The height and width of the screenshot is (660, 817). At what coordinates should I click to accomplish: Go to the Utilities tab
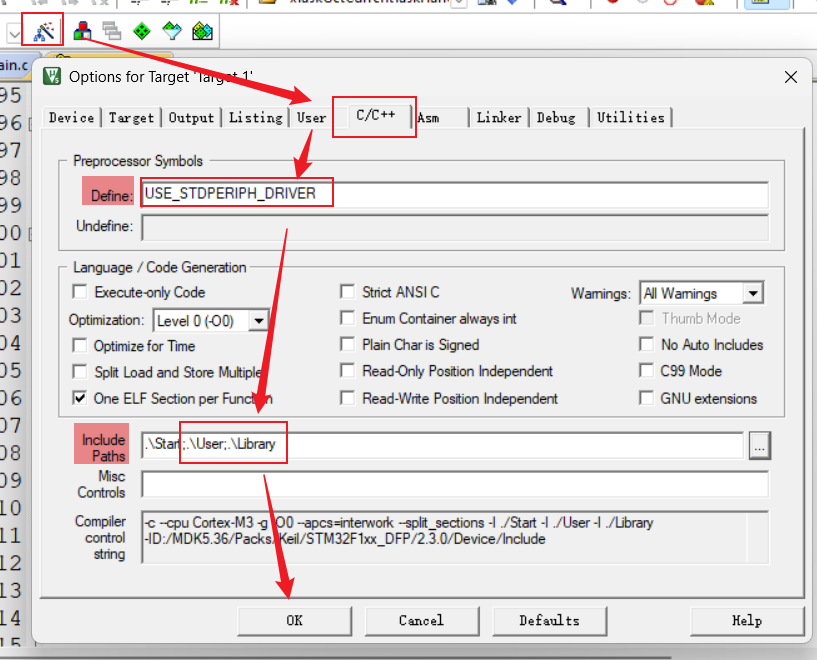pos(630,118)
